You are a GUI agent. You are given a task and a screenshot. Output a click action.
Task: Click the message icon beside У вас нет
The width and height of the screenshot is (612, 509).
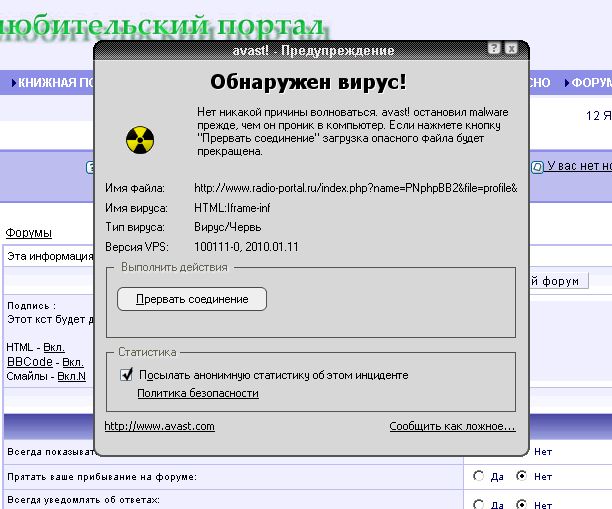coord(537,167)
